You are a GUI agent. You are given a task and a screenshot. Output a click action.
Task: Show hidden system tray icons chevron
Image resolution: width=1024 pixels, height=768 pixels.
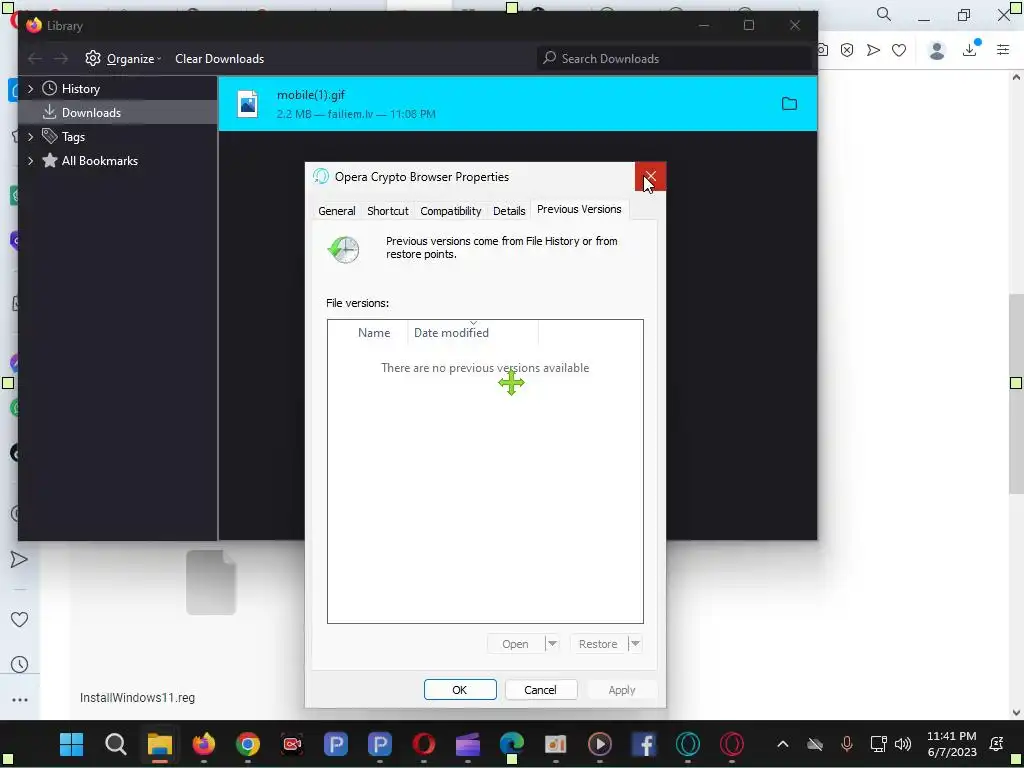783,744
